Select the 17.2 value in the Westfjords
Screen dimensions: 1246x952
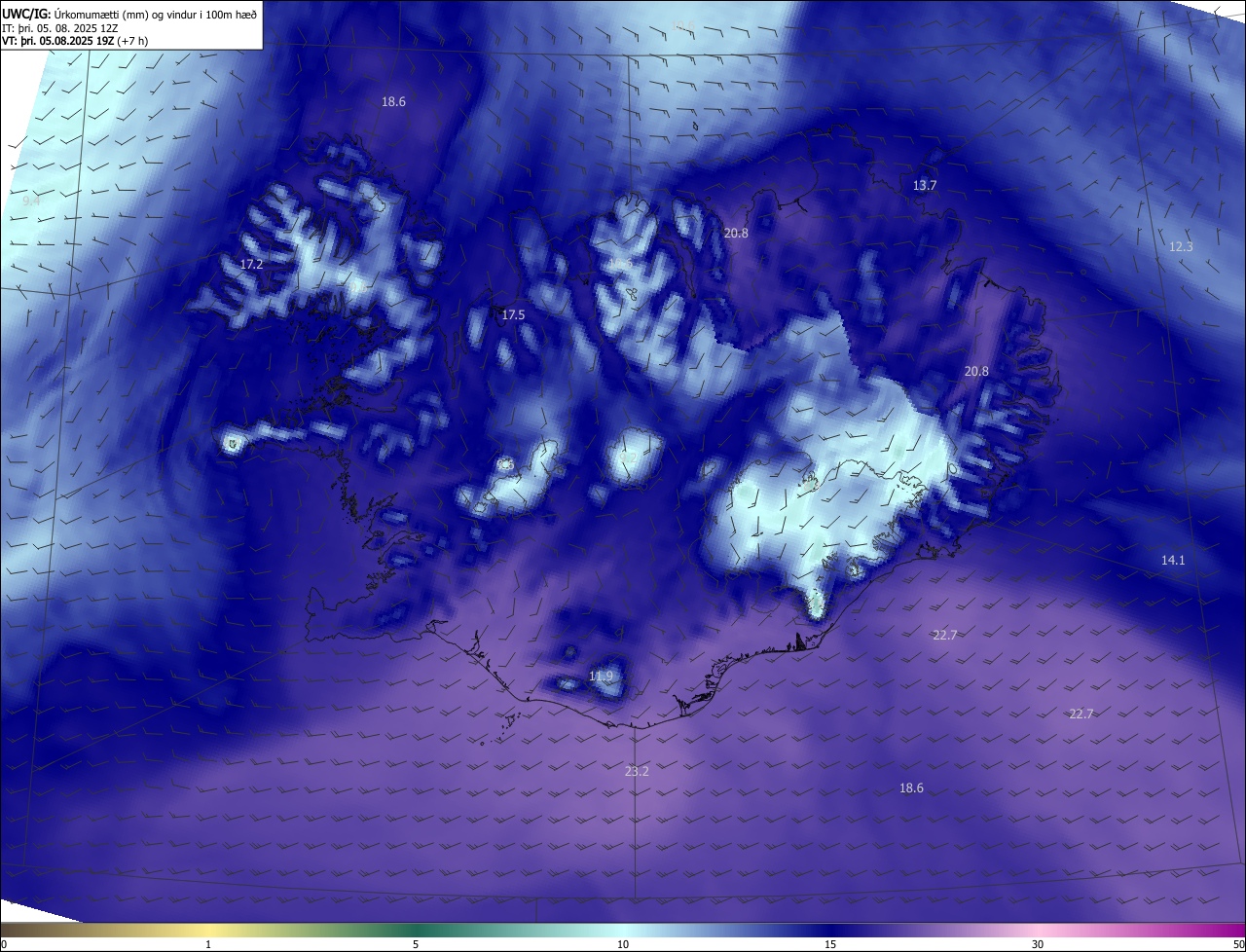[251, 264]
